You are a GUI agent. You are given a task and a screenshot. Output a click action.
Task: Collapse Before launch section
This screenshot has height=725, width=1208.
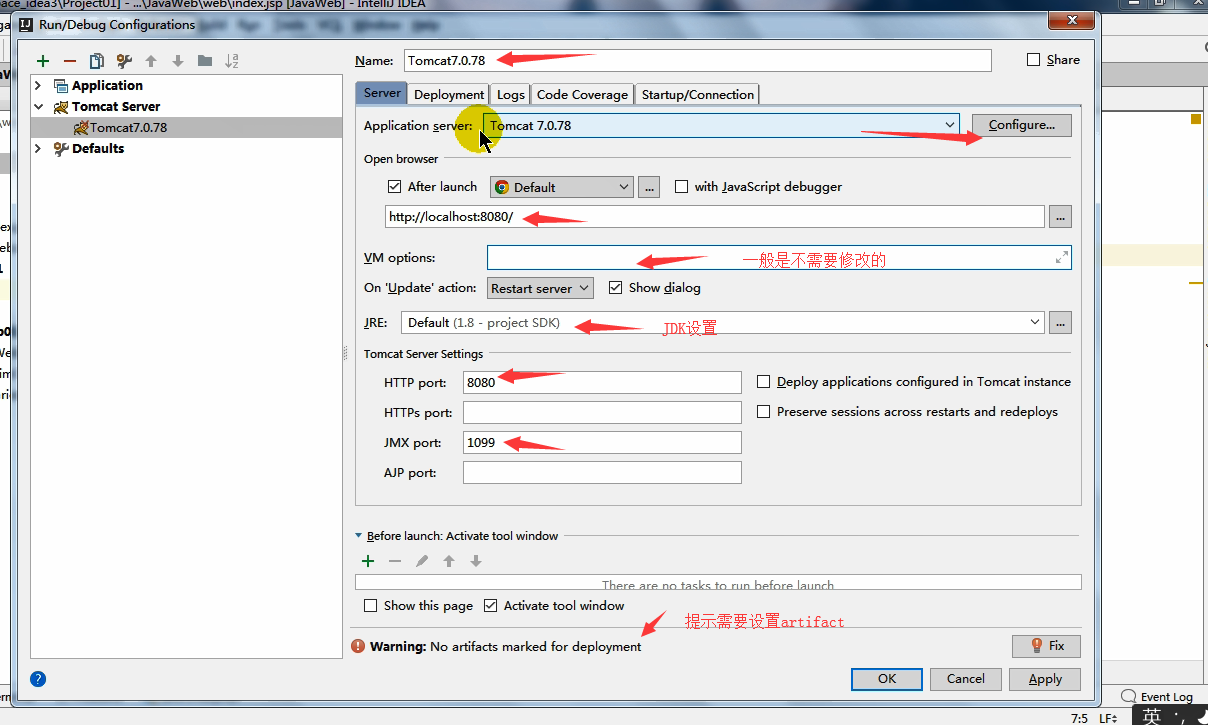[359, 536]
